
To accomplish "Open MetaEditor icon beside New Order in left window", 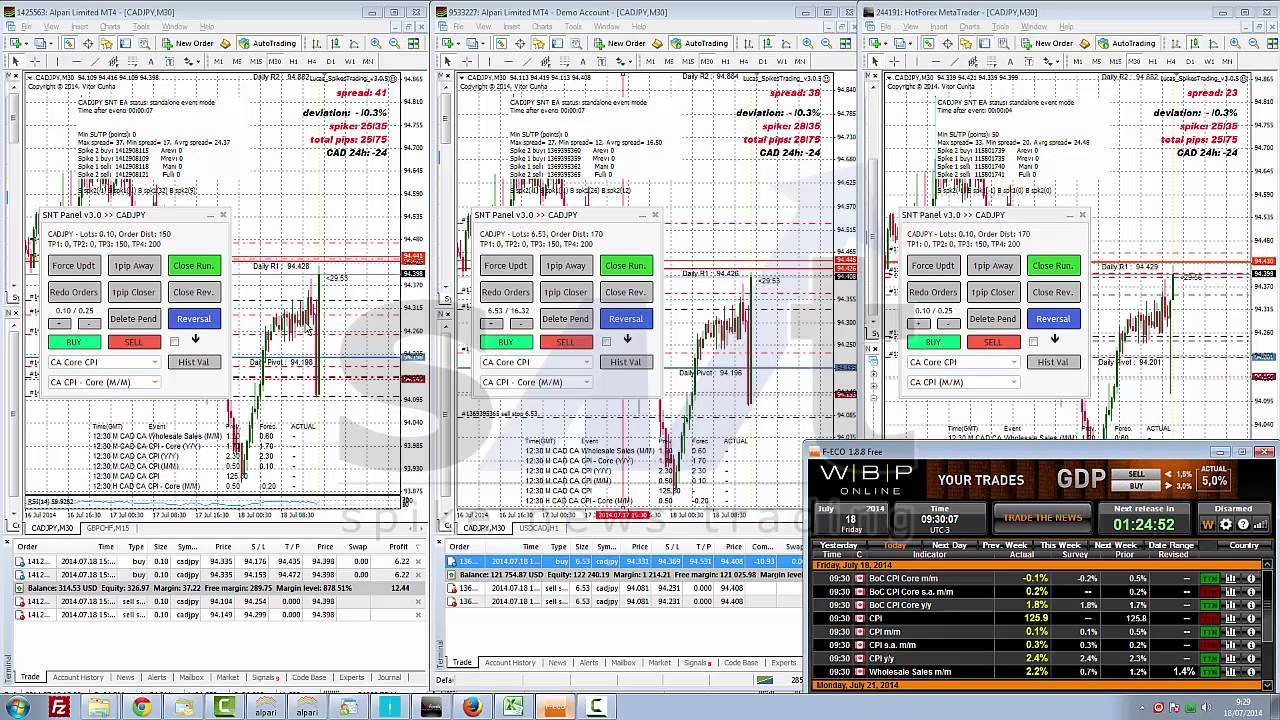I will [x=225, y=43].
